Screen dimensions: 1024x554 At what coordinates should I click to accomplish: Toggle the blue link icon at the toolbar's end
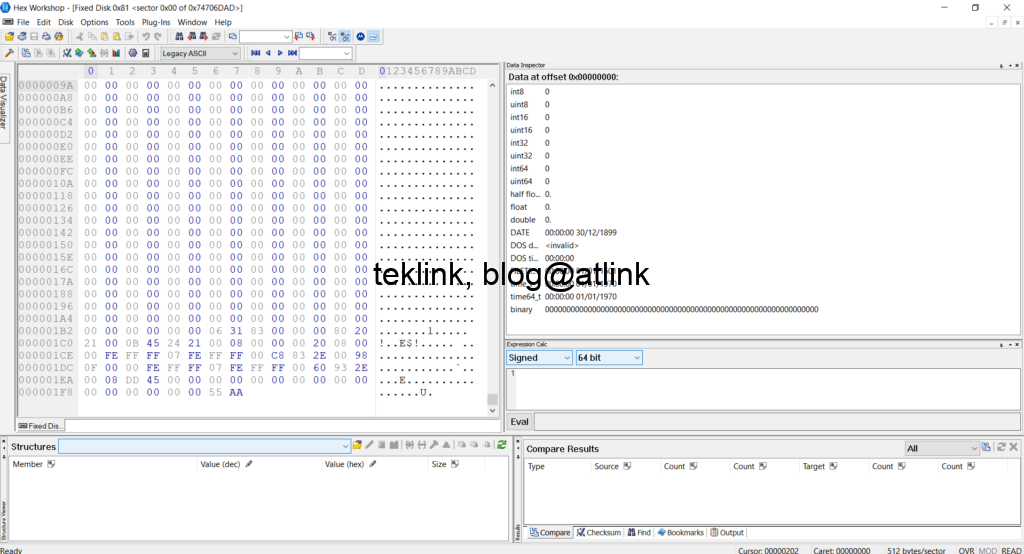click(373, 37)
